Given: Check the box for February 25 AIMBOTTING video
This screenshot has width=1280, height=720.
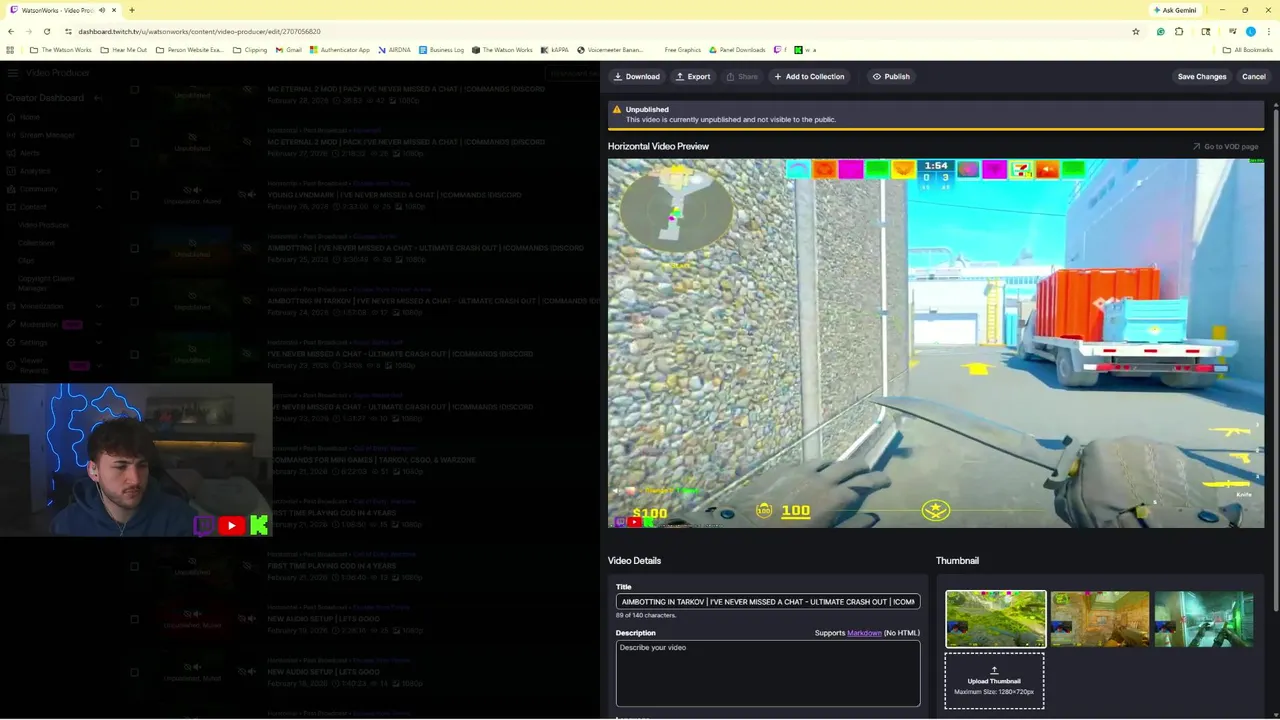Looking at the screenshot, I should coord(134,248).
